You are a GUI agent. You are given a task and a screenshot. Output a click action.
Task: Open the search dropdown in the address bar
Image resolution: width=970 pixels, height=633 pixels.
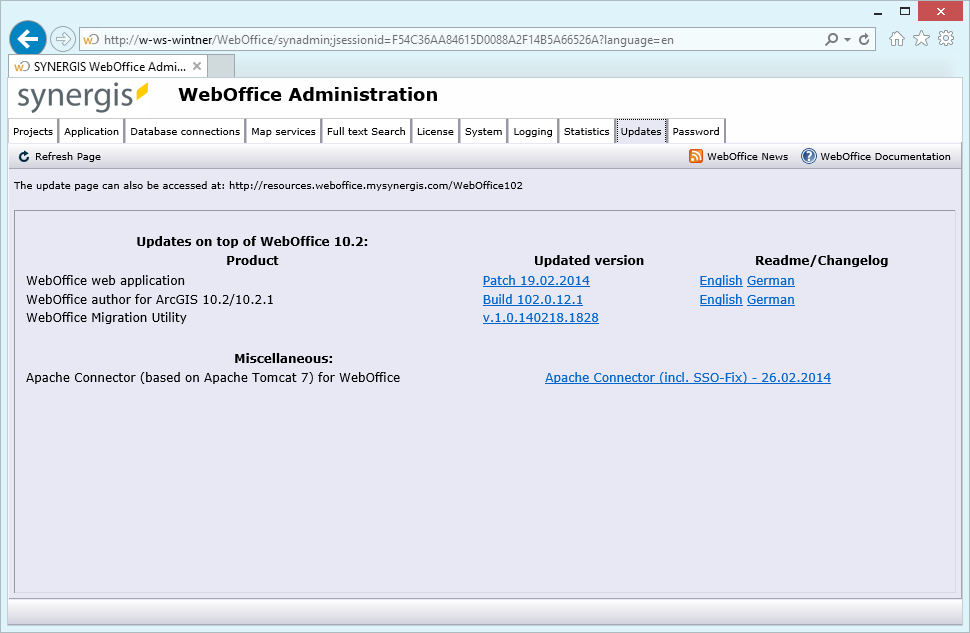pos(847,38)
